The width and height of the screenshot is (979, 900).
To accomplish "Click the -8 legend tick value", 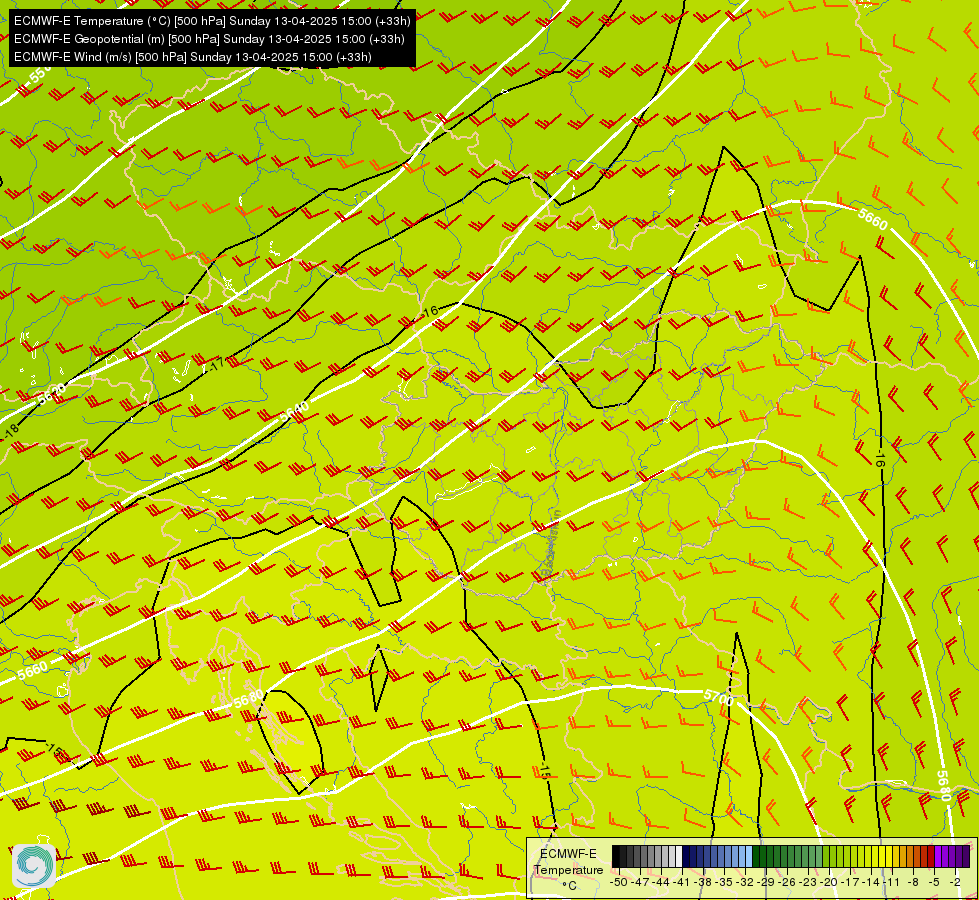I will (x=914, y=882).
